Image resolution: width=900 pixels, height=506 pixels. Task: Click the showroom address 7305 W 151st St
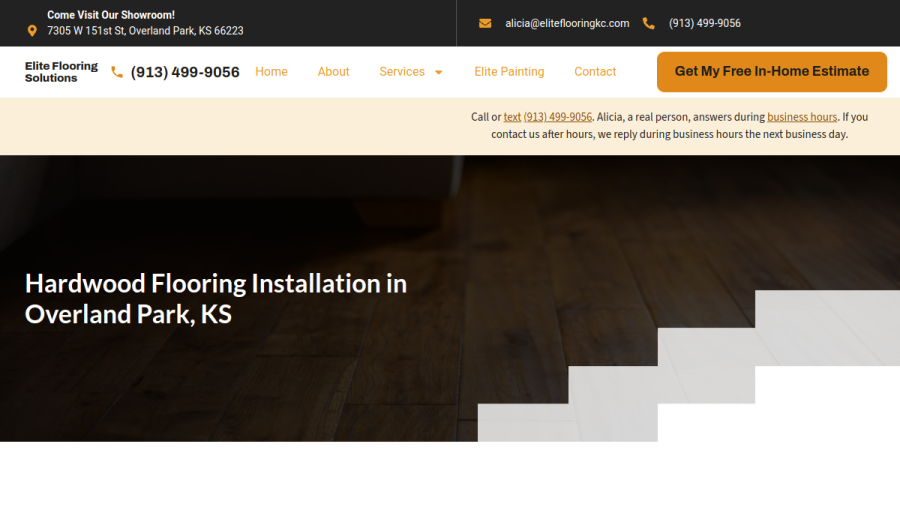point(145,31)
